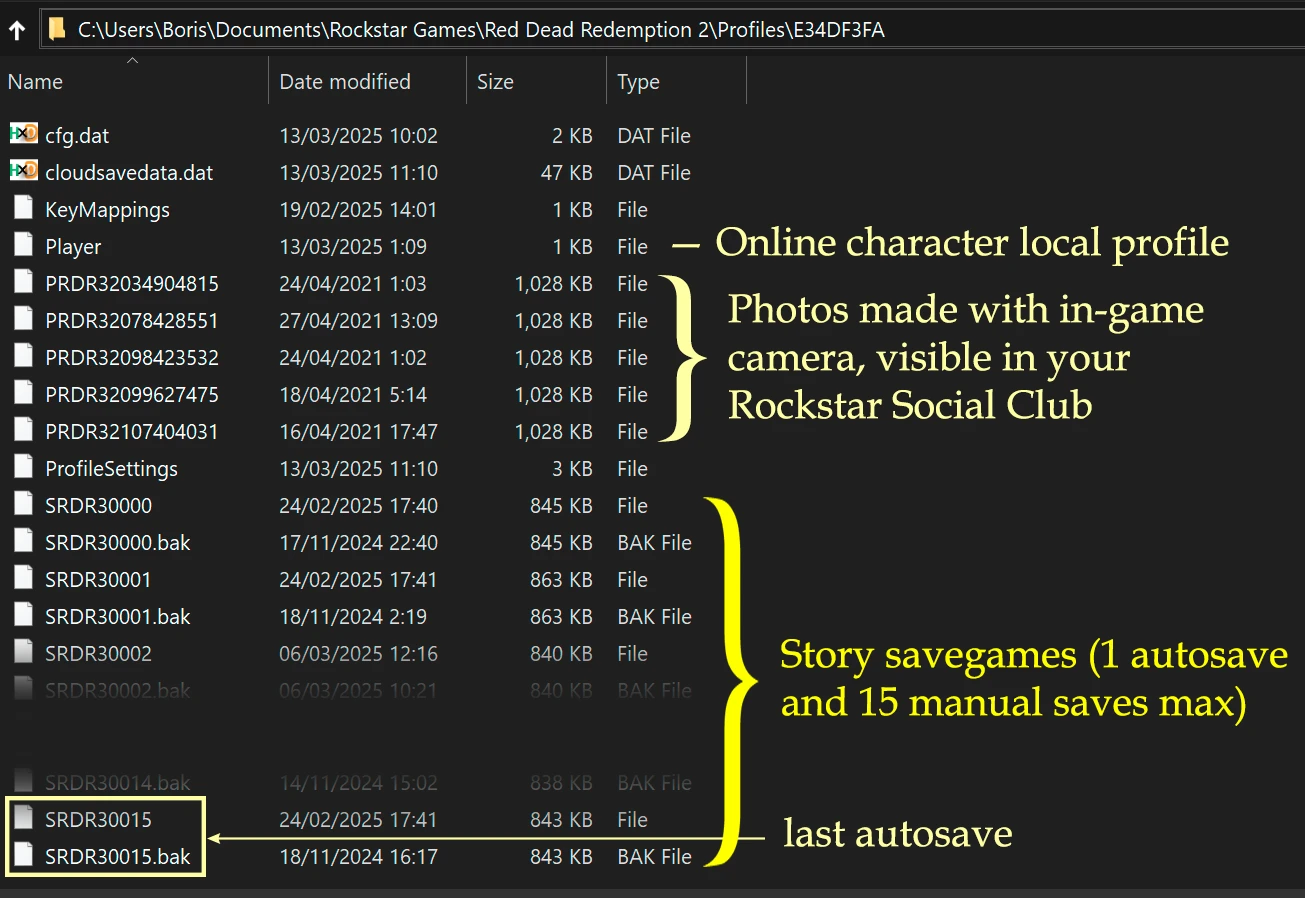Click the ProfileSettings file icon
The image size is (1305, 898).
point(23,468)
